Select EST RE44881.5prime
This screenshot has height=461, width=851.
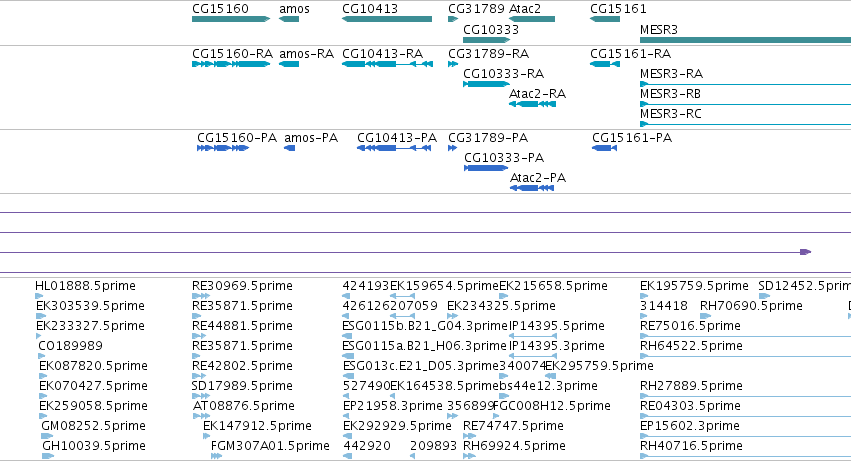point(242,326)
